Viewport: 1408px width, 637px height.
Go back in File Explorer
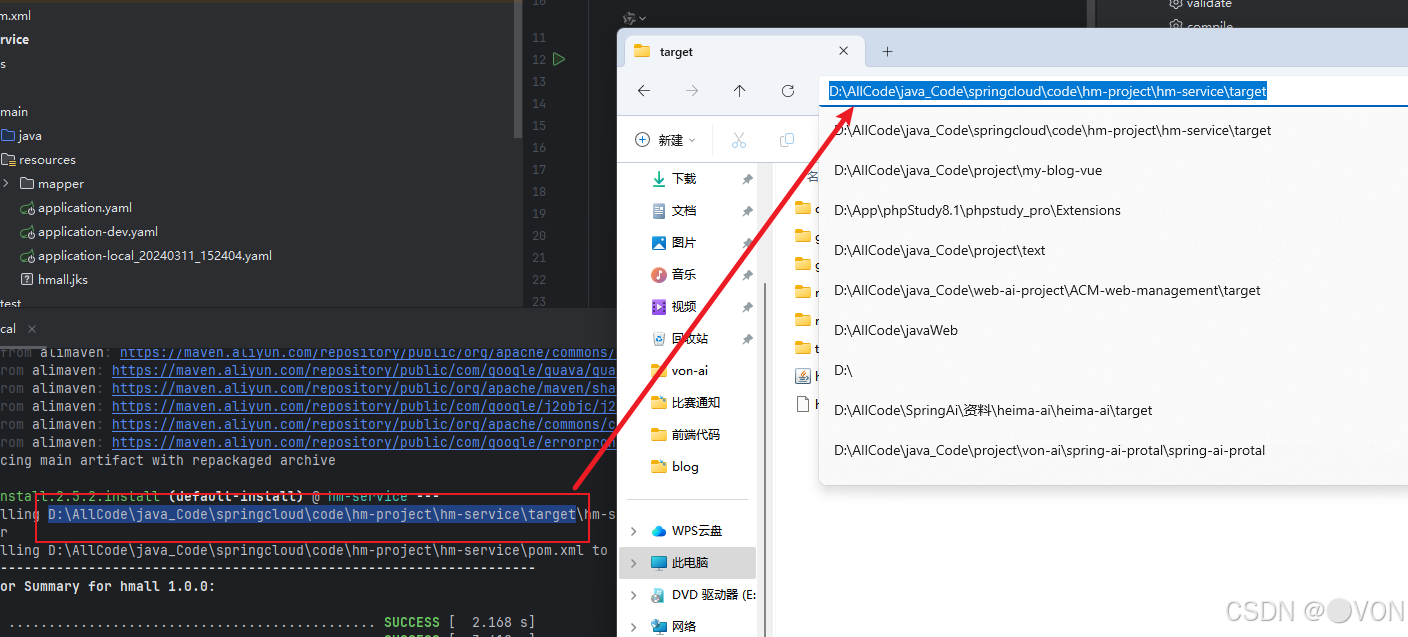644,91
